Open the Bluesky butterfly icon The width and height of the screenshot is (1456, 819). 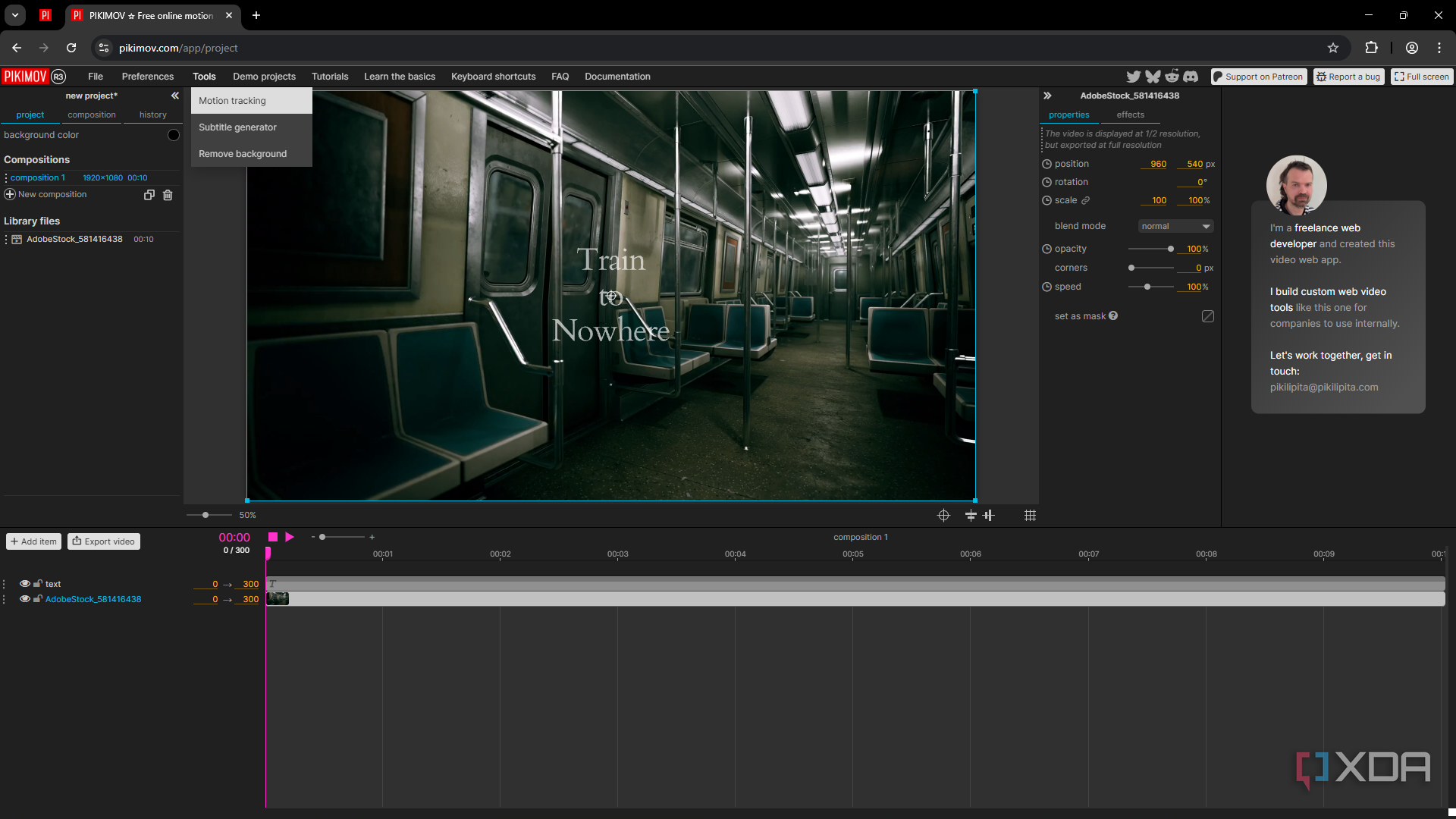(1153, 77)
